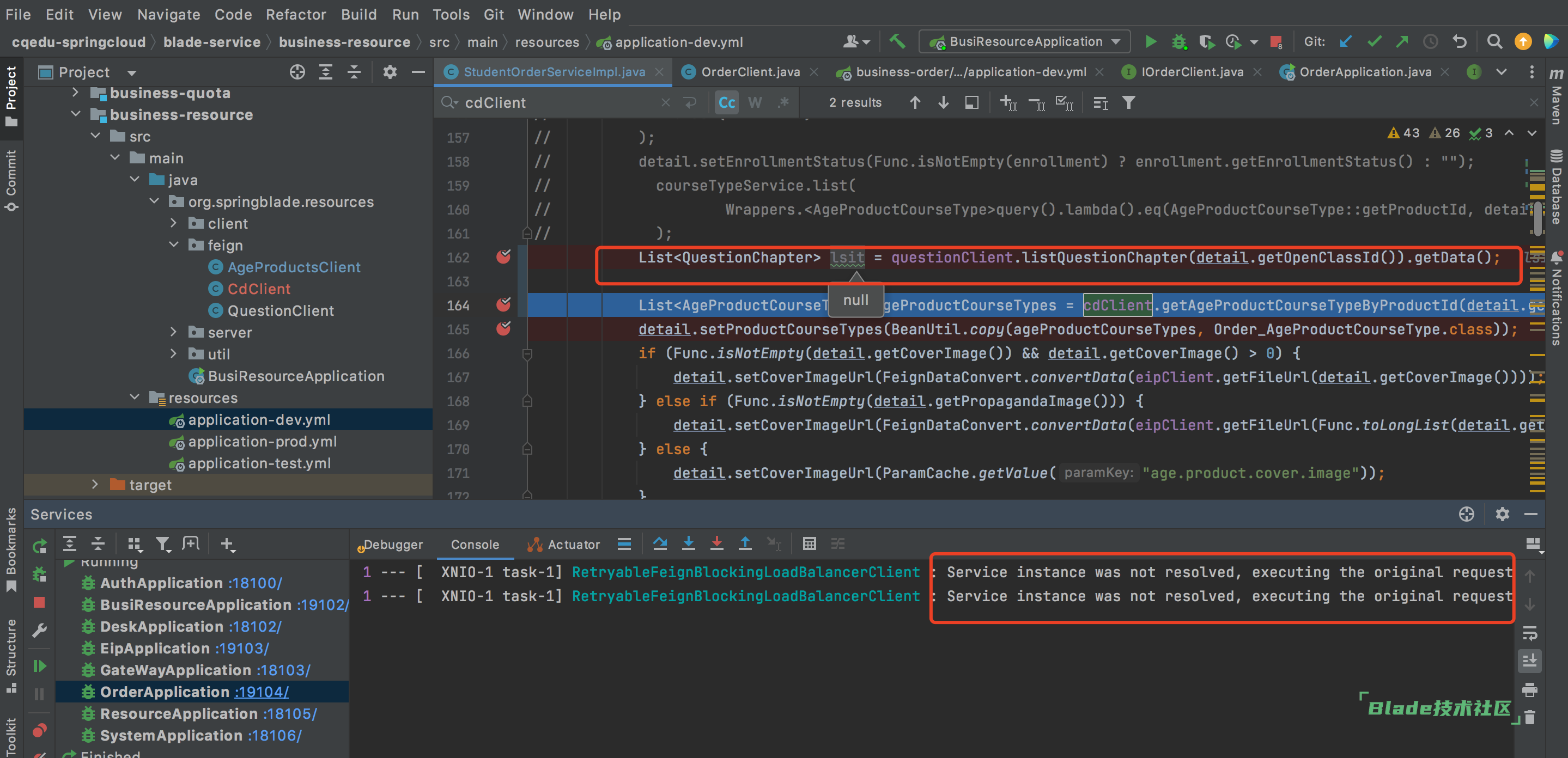Rerun services with the green rerun icon
The height and width of the screenshot is (758, 1568).
coord(40,546)
